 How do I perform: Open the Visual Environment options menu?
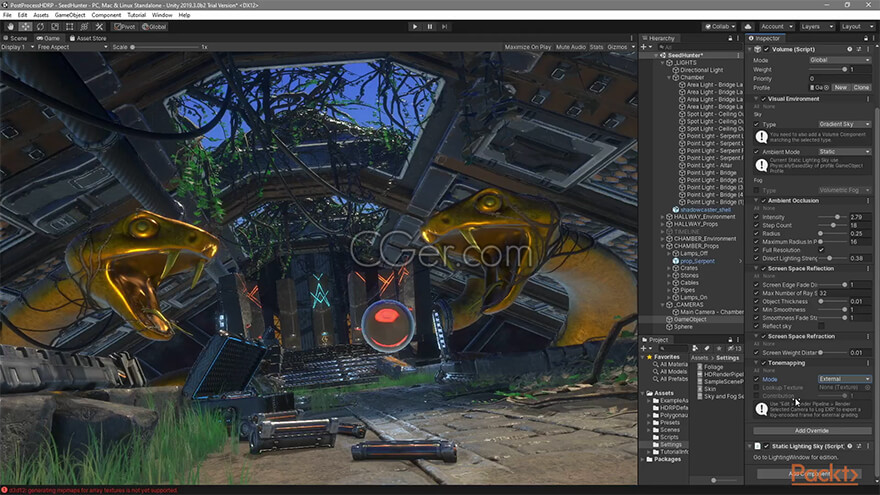coord(868,99)
